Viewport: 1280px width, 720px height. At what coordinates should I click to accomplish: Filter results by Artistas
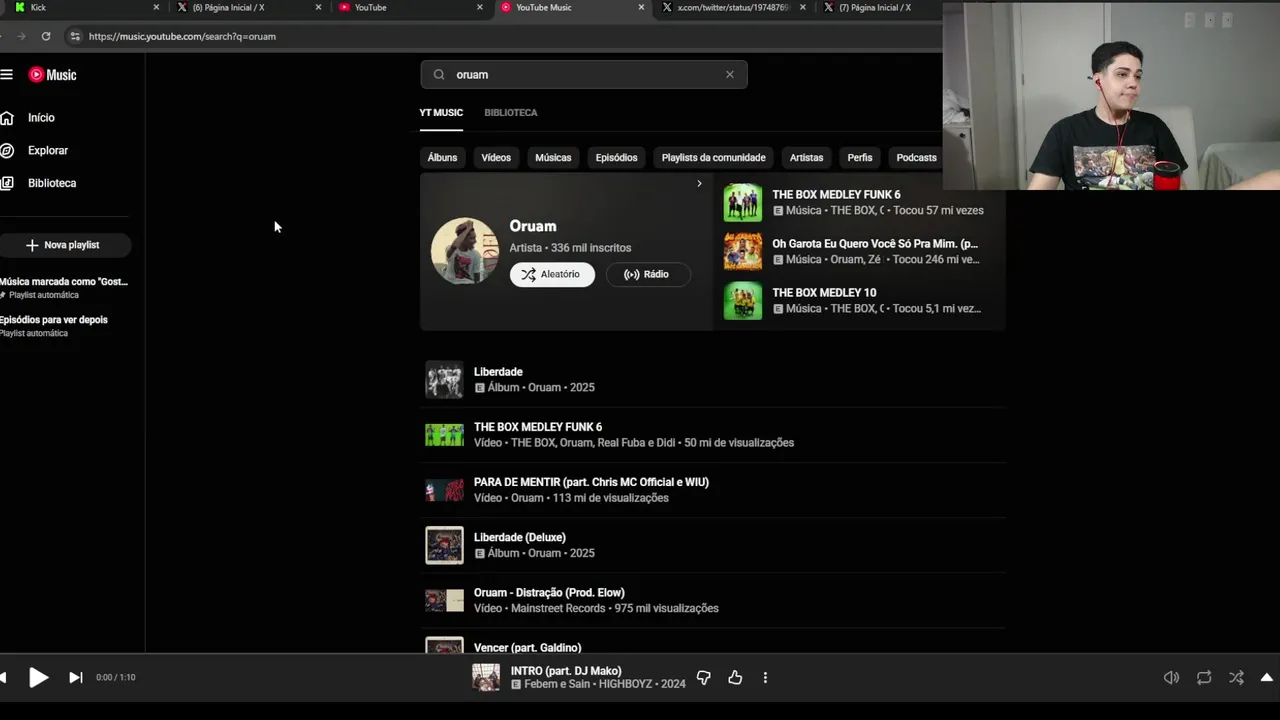coord(806,158)
